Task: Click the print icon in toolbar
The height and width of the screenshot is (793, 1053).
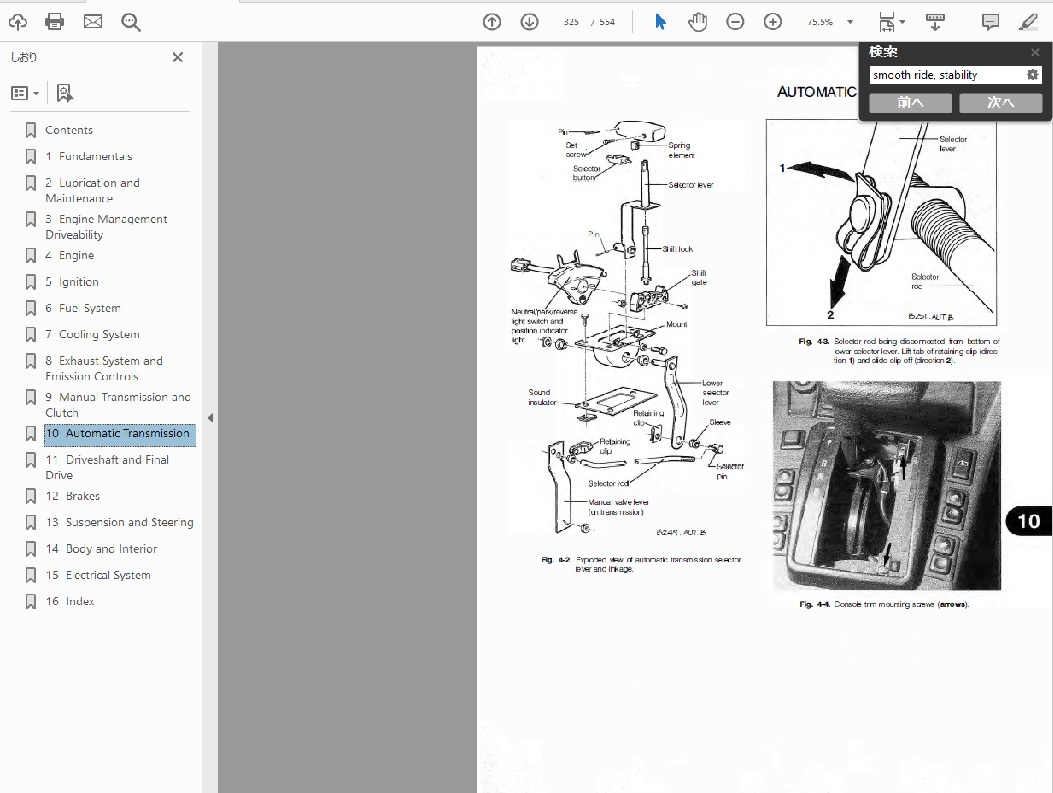Action: coord(55,21)
